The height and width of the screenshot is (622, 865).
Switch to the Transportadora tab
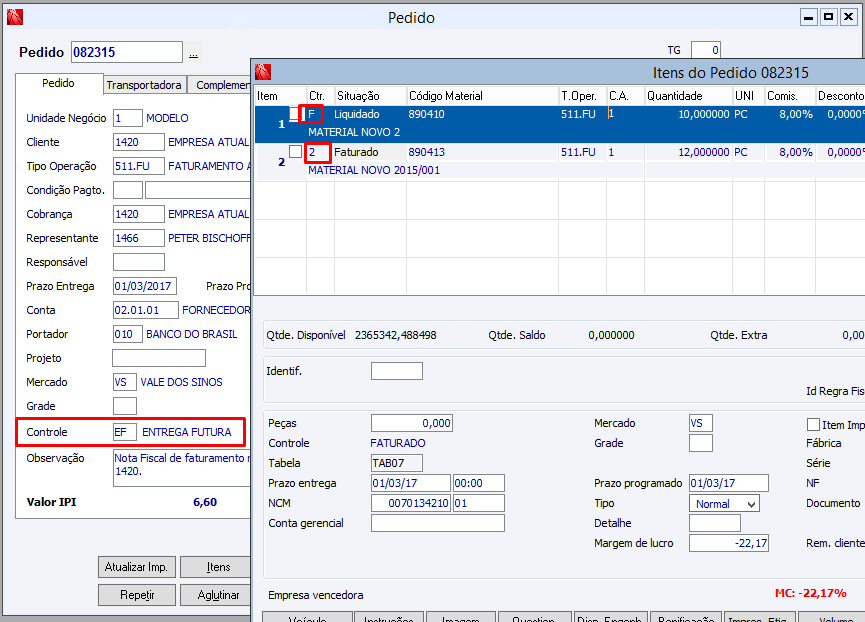click(x=144, y=85)
